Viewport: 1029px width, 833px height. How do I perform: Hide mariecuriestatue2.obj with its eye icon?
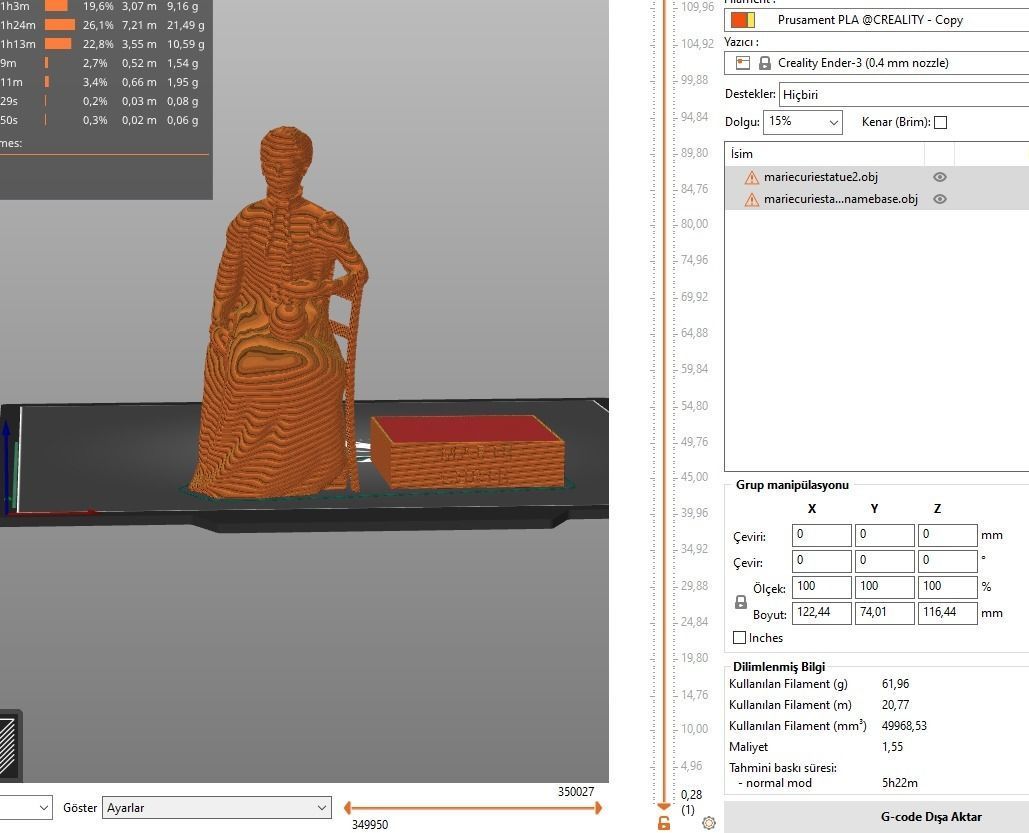point(940,177)
